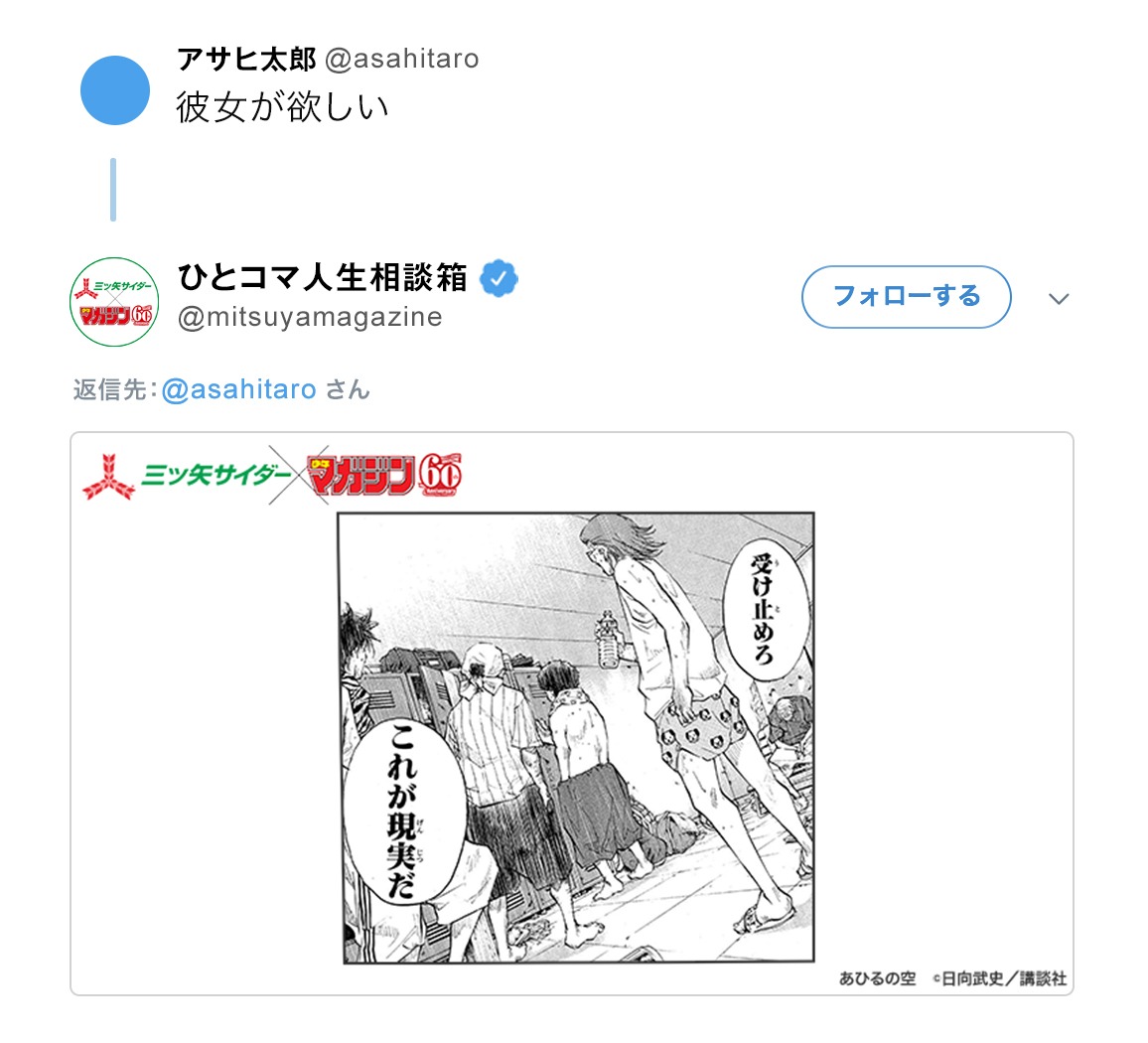Click the 三ツ矢サイダー arrow logo in the card
Screen dimensions: 1148x1043
[108, 477]
